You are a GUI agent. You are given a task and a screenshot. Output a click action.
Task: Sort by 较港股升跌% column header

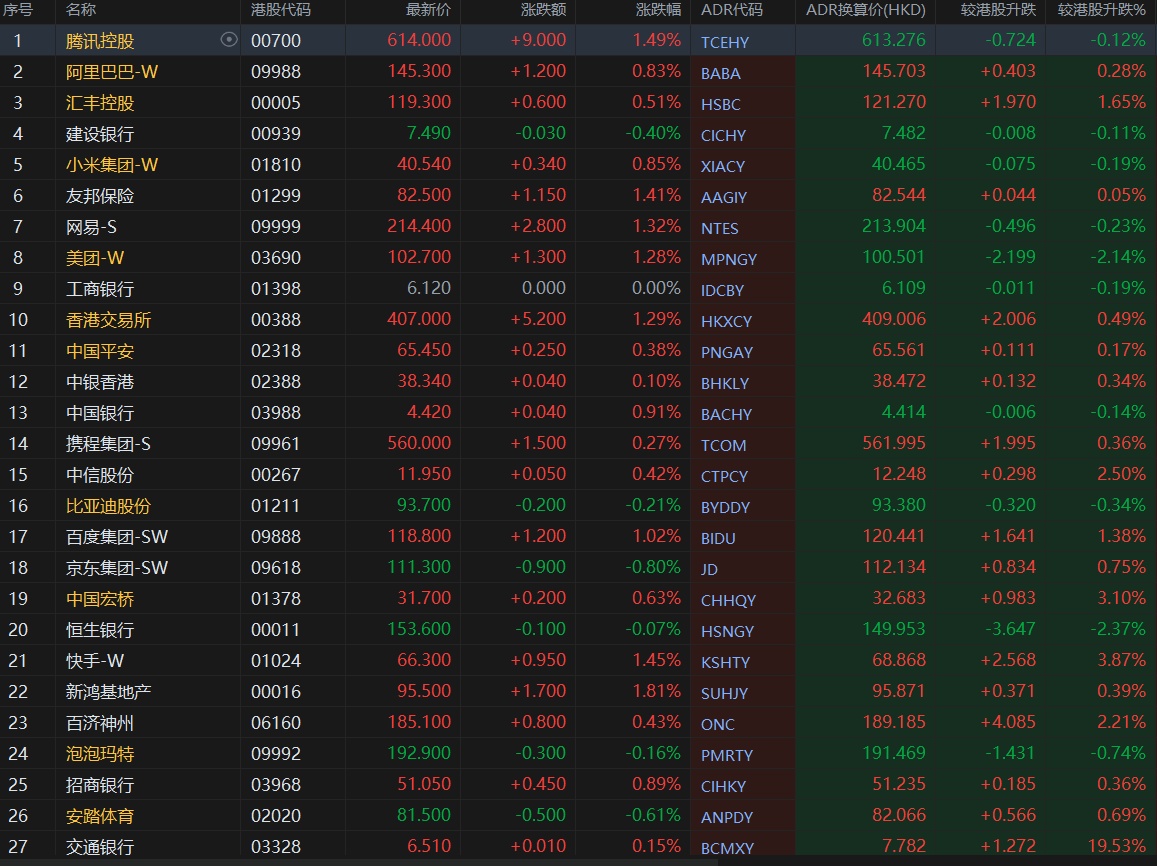coord(1102,10)
